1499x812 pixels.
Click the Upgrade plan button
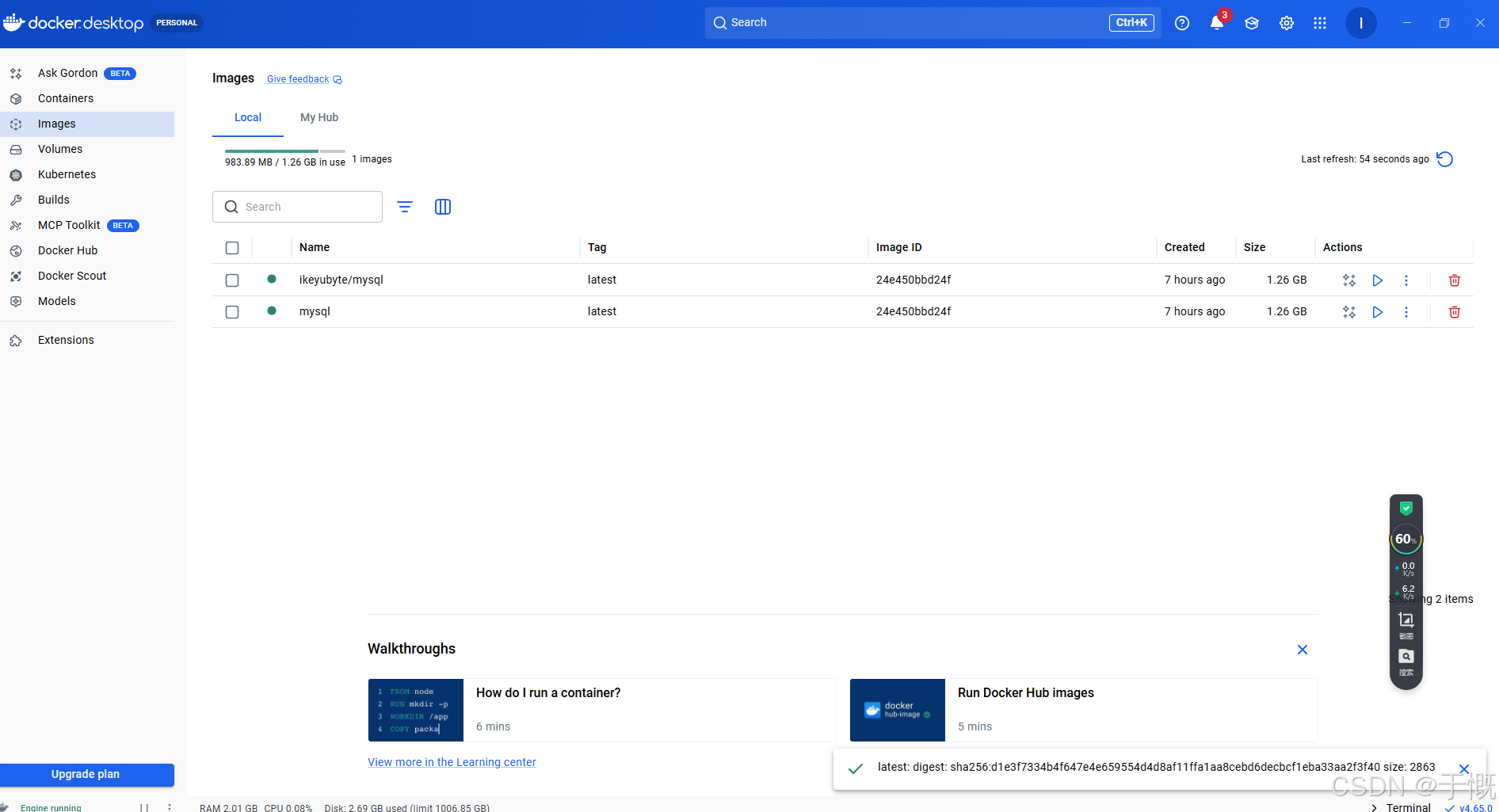coord(87,775)
